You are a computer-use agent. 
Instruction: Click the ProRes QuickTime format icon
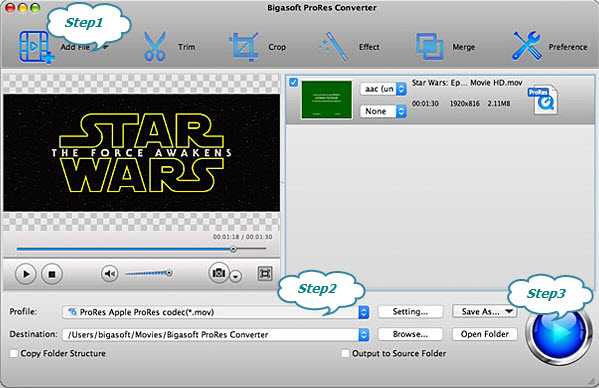(x=543, y=100)
